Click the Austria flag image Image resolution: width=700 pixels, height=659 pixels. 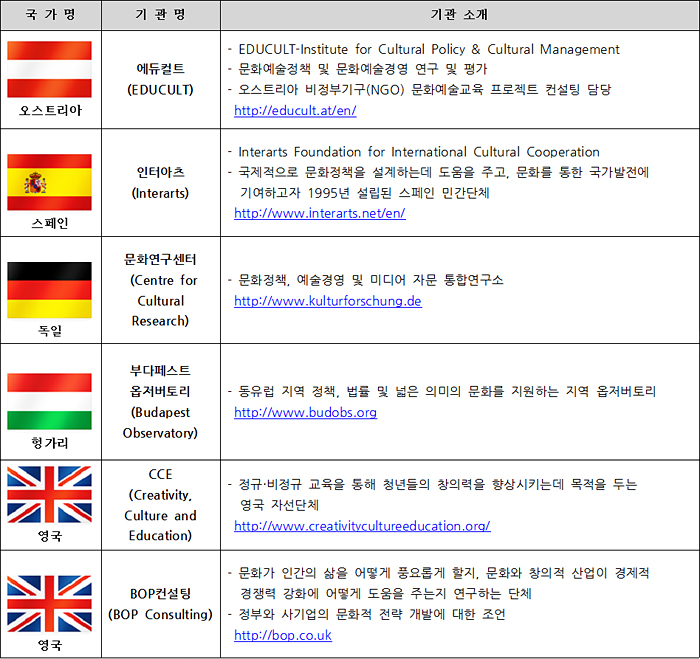coord(50,69)
